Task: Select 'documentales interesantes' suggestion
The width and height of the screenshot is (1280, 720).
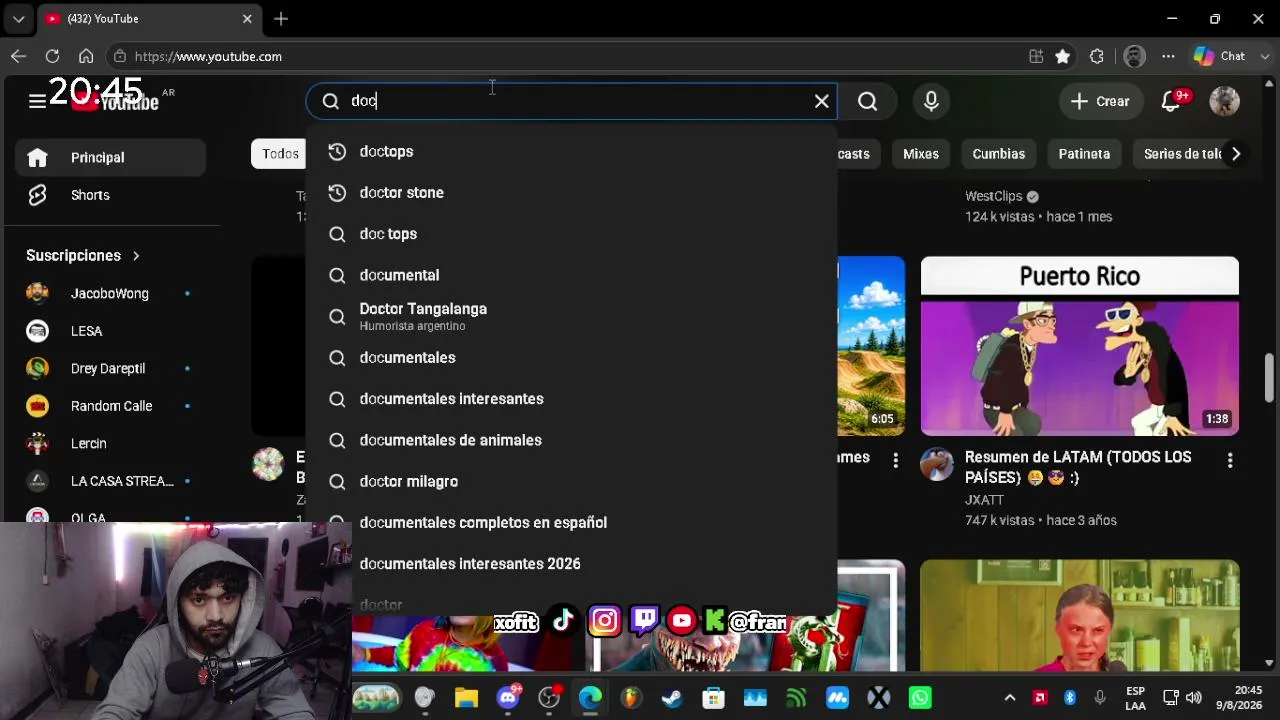Action: 571,399
